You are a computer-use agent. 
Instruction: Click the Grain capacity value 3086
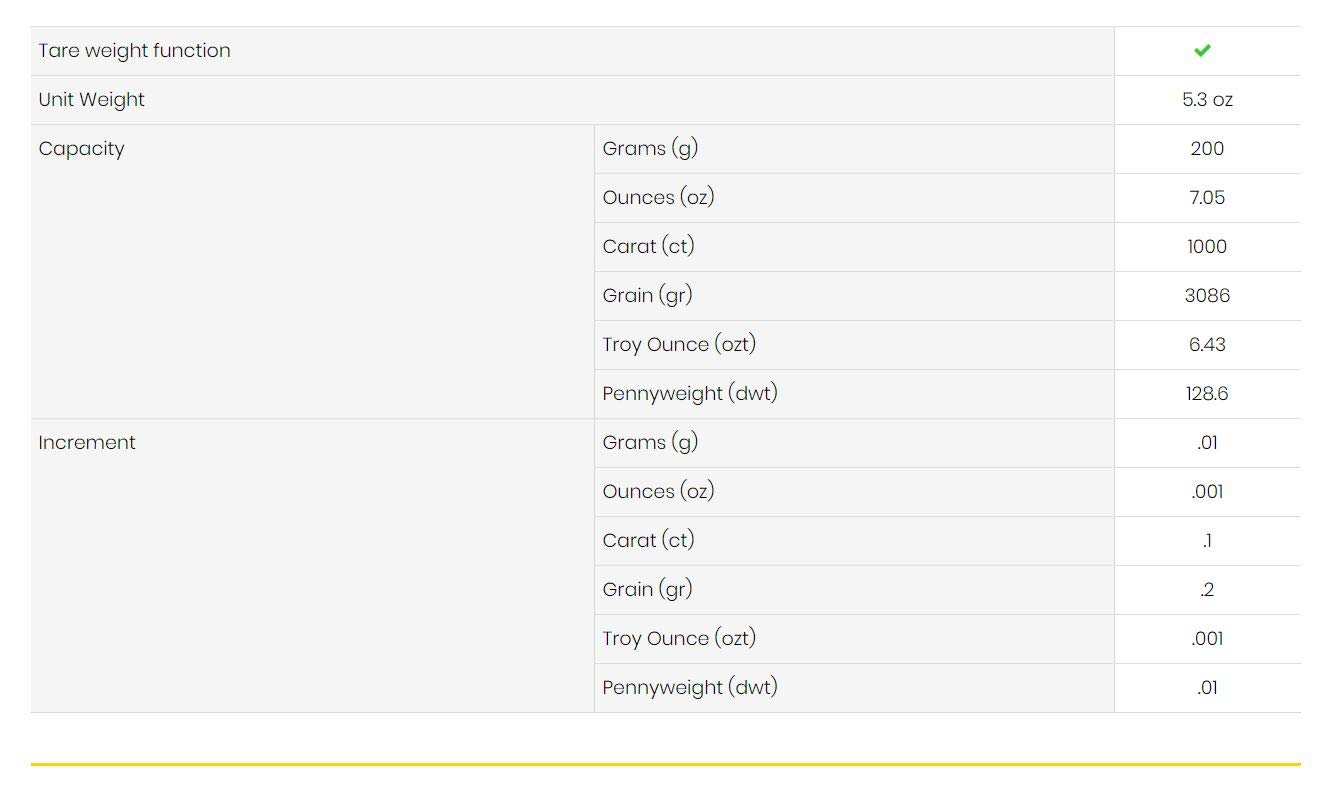coord(1207,296)
